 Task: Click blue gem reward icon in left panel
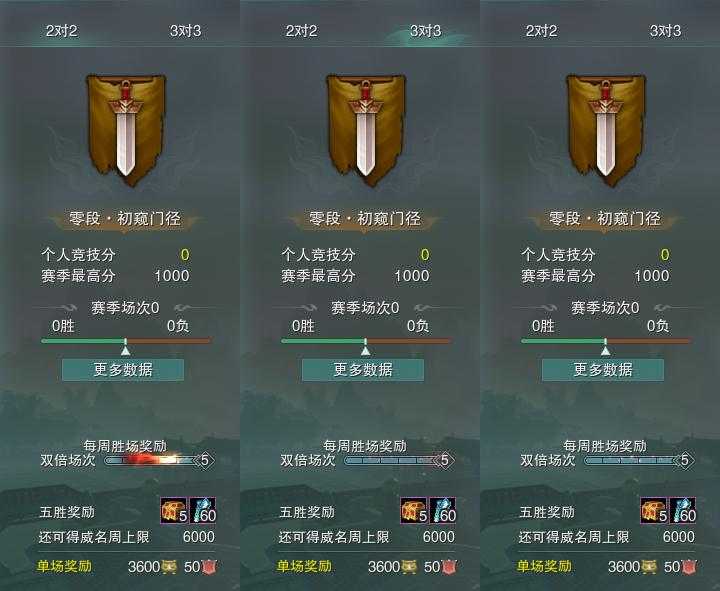[202, 511]
